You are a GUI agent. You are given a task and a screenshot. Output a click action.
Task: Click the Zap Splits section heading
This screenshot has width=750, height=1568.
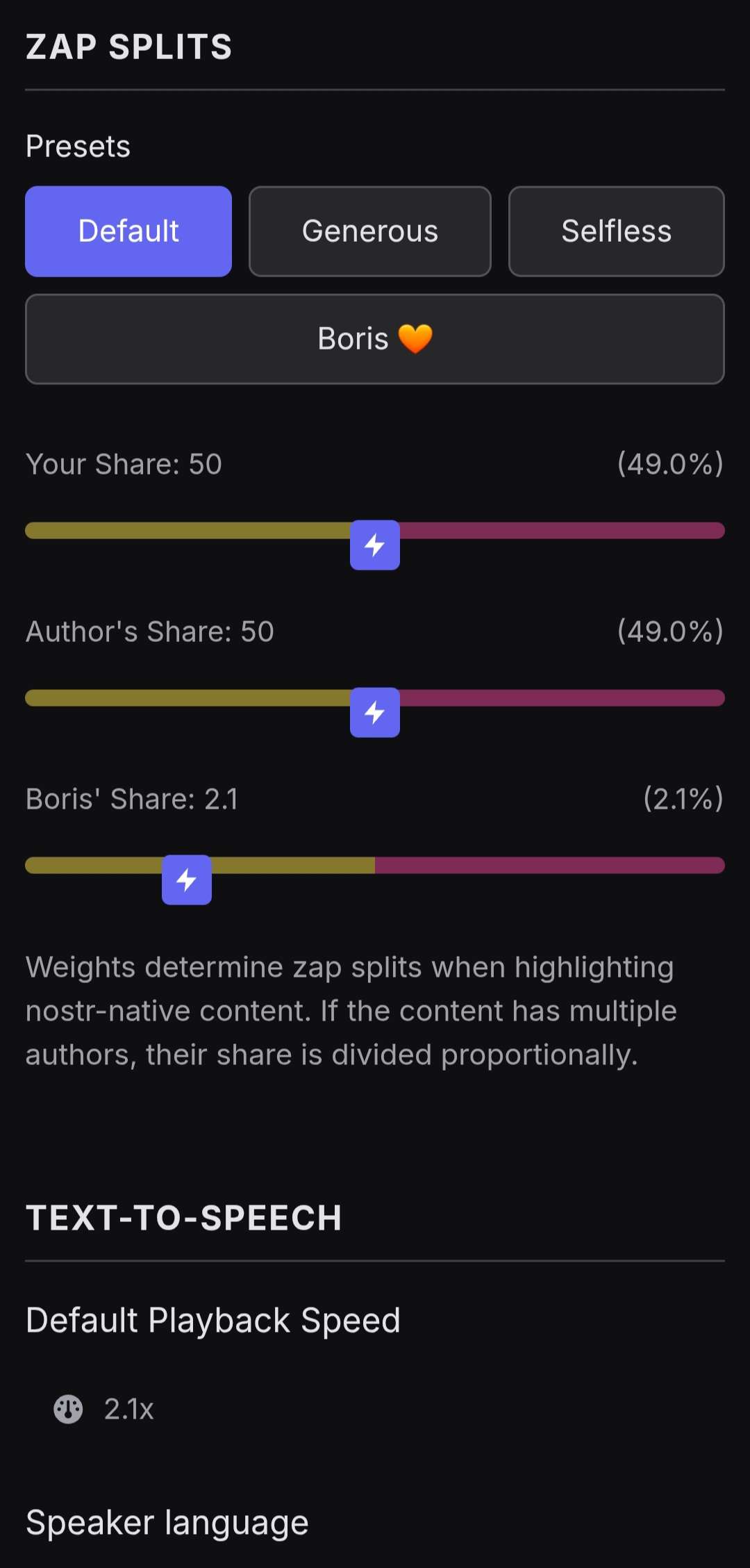128,47
